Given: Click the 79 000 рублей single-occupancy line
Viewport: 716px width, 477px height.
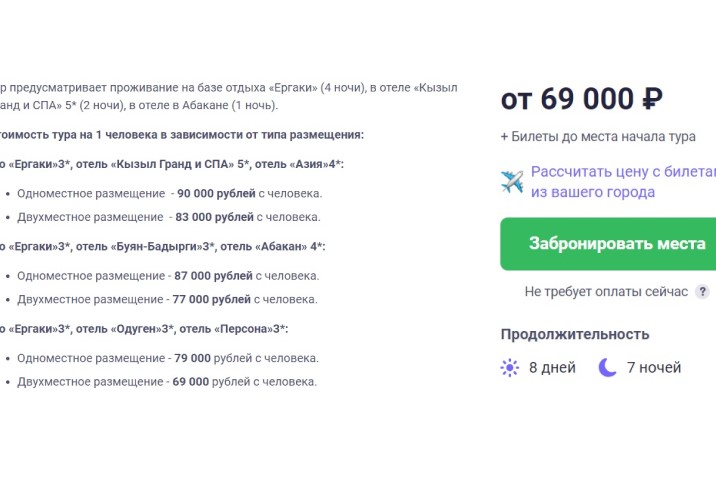Looking at the screenshot, I should coord(168,357).
